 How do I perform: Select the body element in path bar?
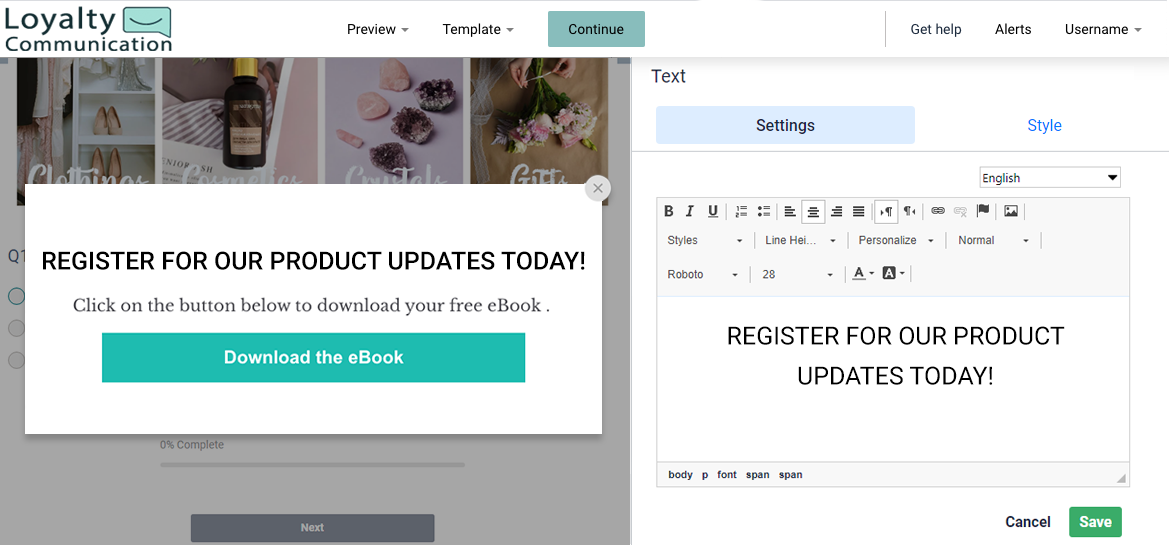pyautogui.click(x=680, y=475)
